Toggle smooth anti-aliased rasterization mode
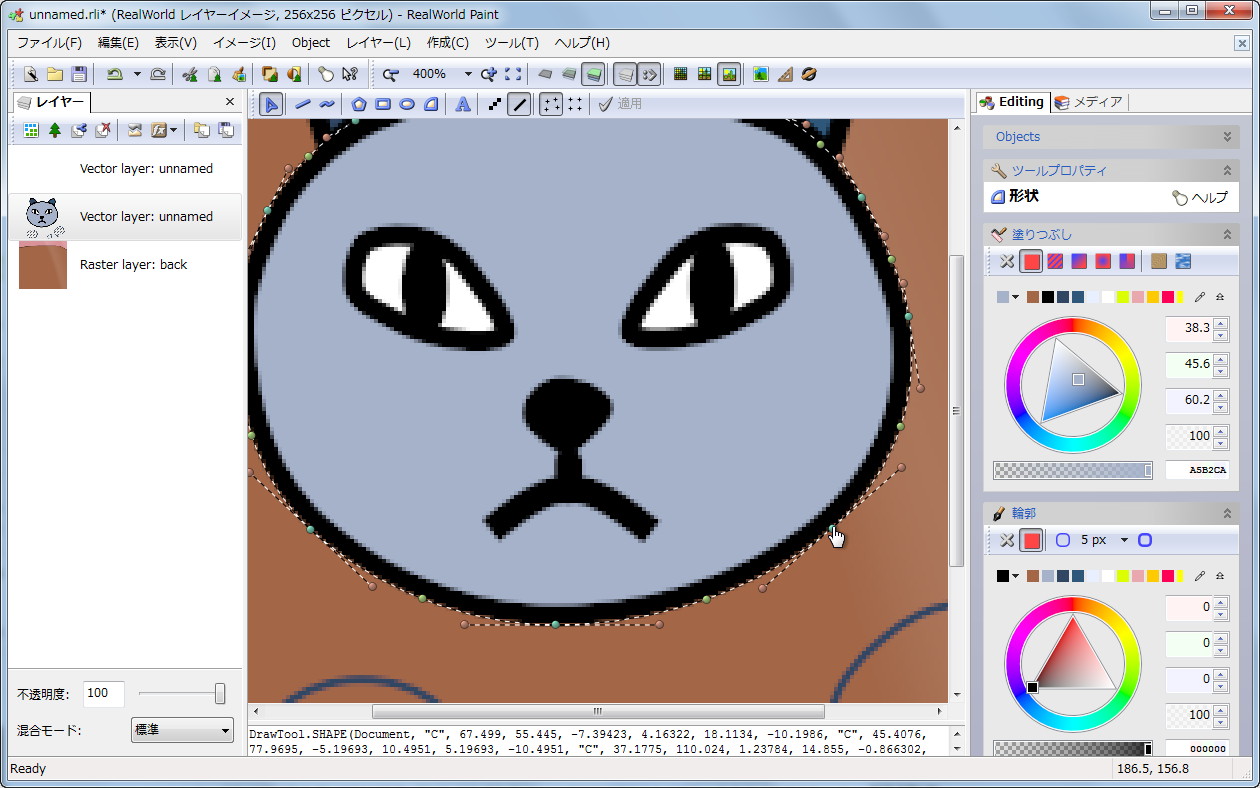This screenshot has width=1260, height=788. pos(519,104)
